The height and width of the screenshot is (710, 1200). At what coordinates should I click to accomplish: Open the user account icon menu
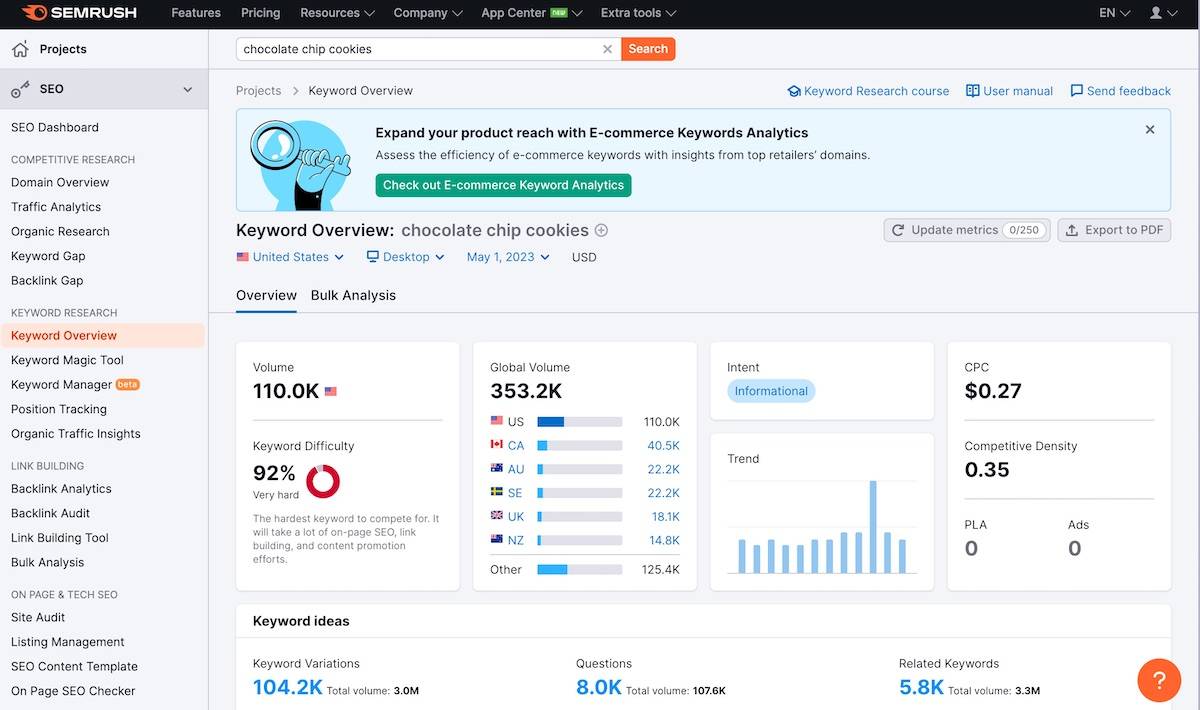point(1162,13)
